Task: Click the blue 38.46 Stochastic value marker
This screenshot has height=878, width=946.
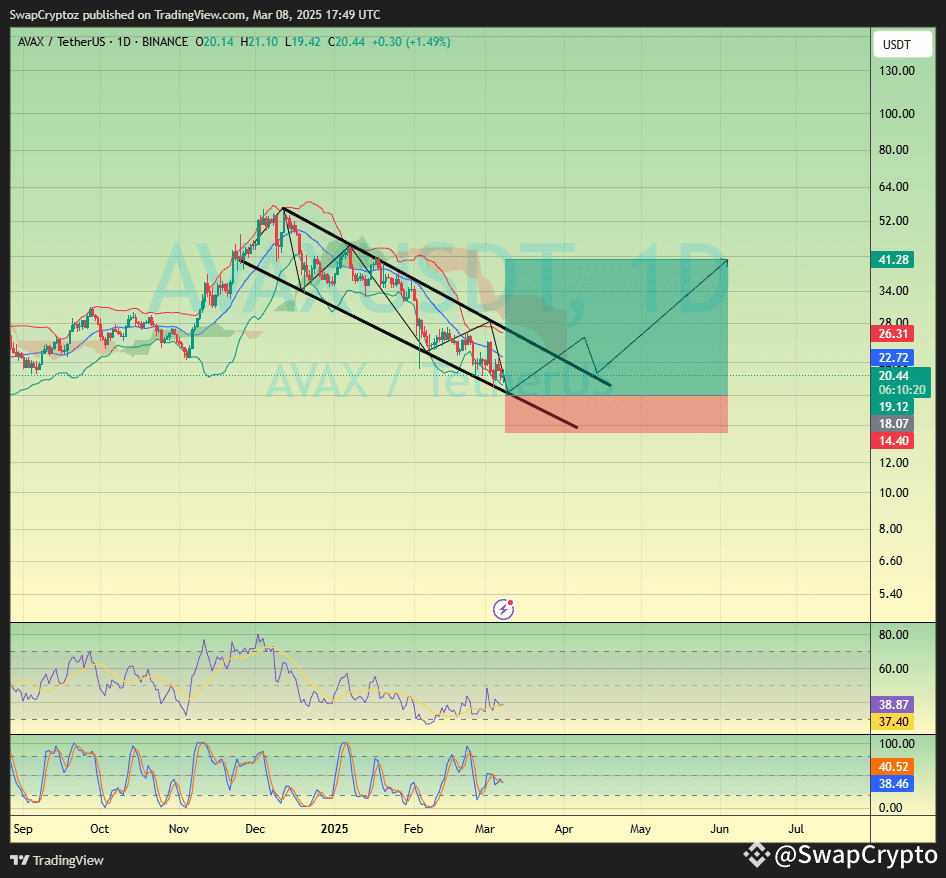Action: (x=892, y=784)
